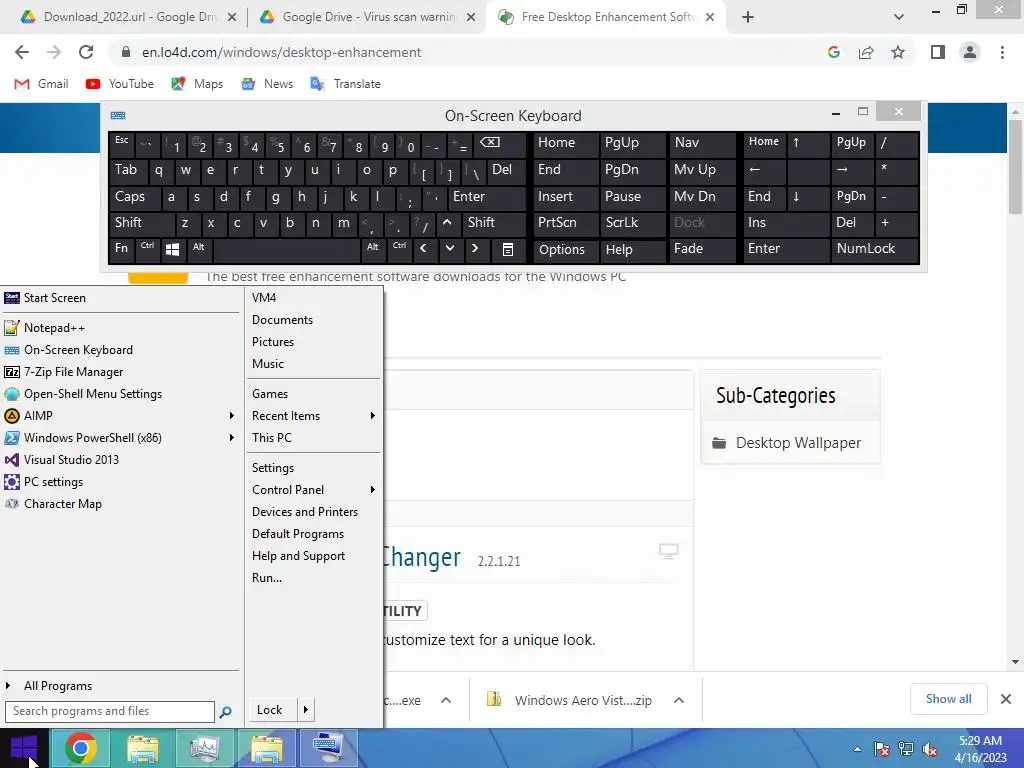1024x768 pixels.
Task: Expand Windows PowerShell (x86) submenu arrow
Action: click(x=231, y=438)
